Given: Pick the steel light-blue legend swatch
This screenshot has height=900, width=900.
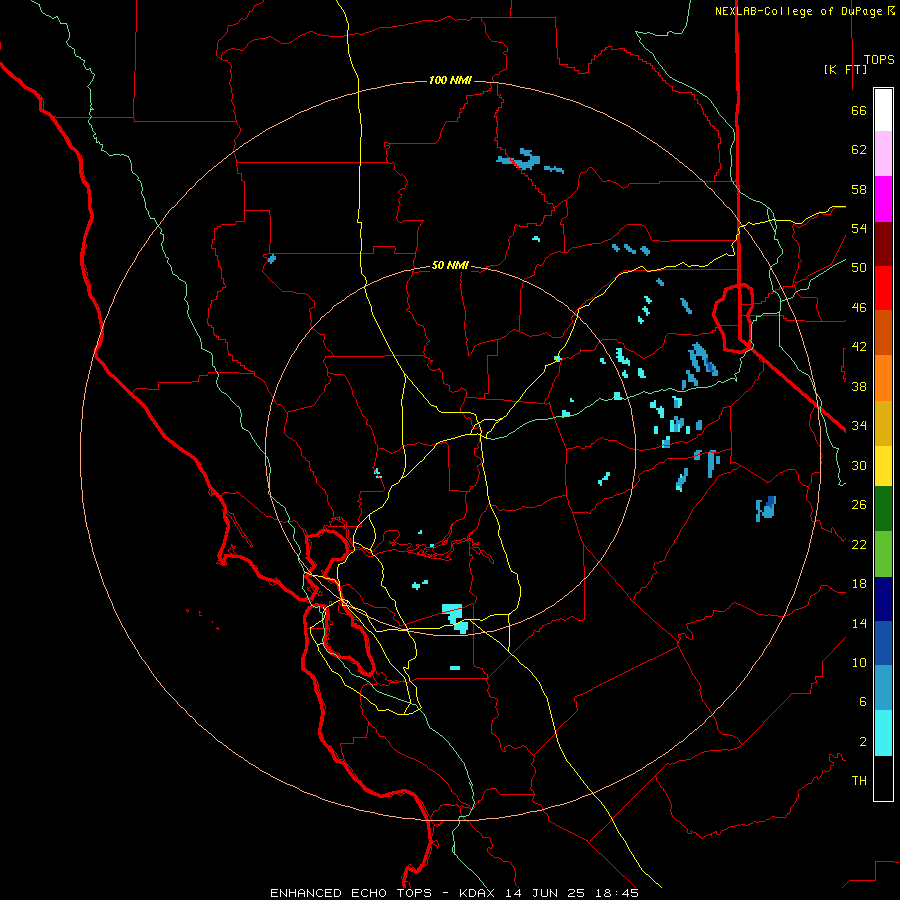Looking at the screenshot, I should [883, 687].
